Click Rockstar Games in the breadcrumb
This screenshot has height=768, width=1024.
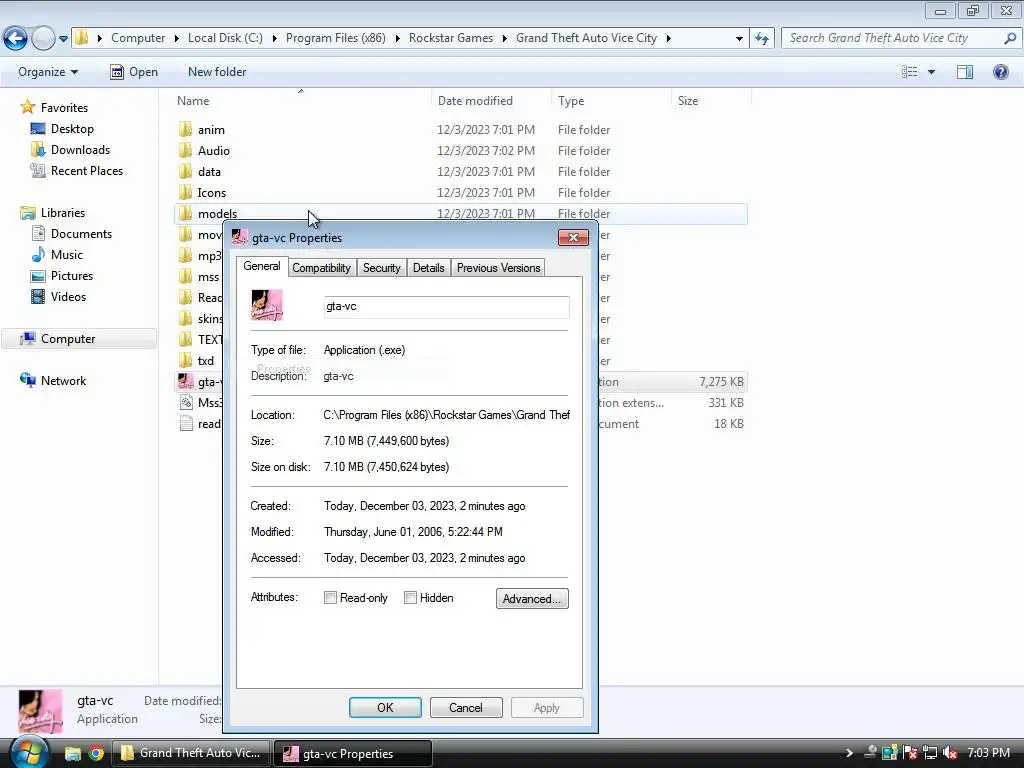pyautogui.click(x=451, y=38)
